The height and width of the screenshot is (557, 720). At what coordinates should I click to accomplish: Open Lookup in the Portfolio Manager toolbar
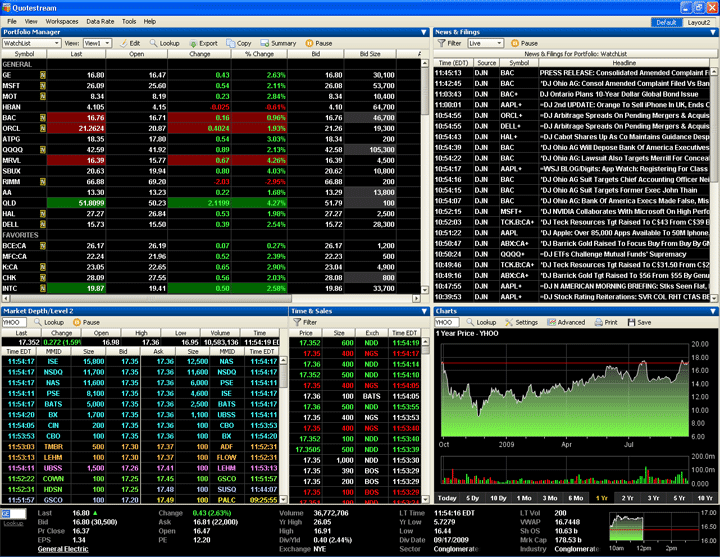click(x=164, y=44)
